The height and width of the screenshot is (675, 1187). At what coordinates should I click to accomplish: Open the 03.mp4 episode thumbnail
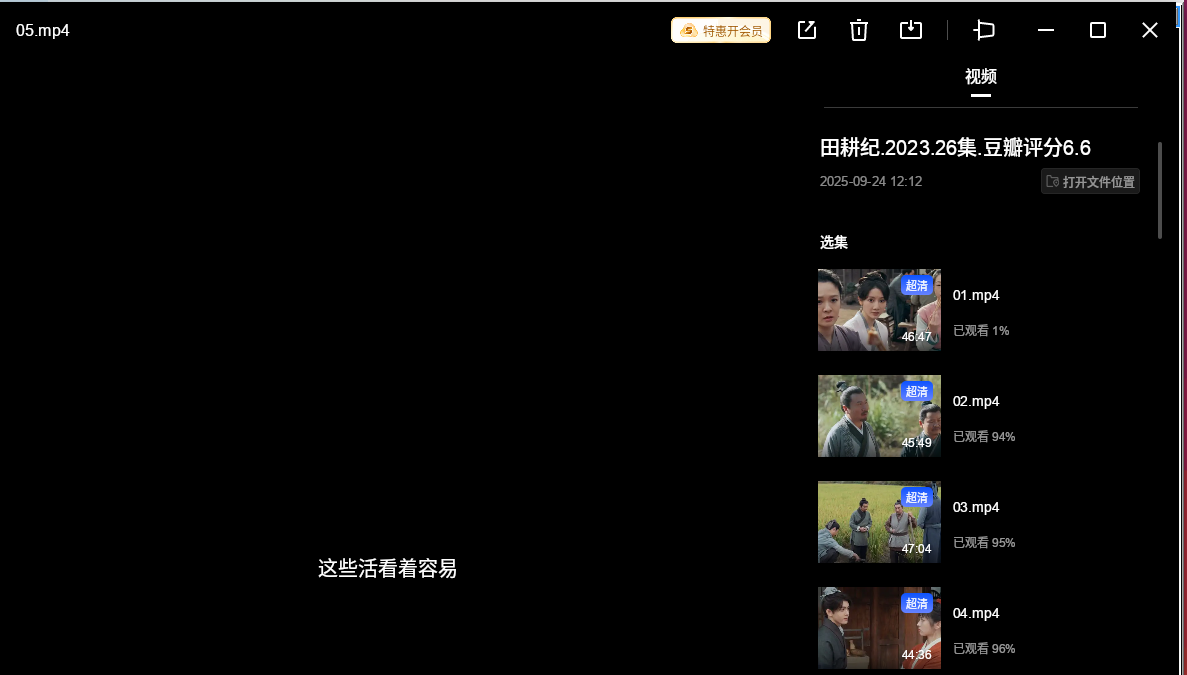coord(878,522)
